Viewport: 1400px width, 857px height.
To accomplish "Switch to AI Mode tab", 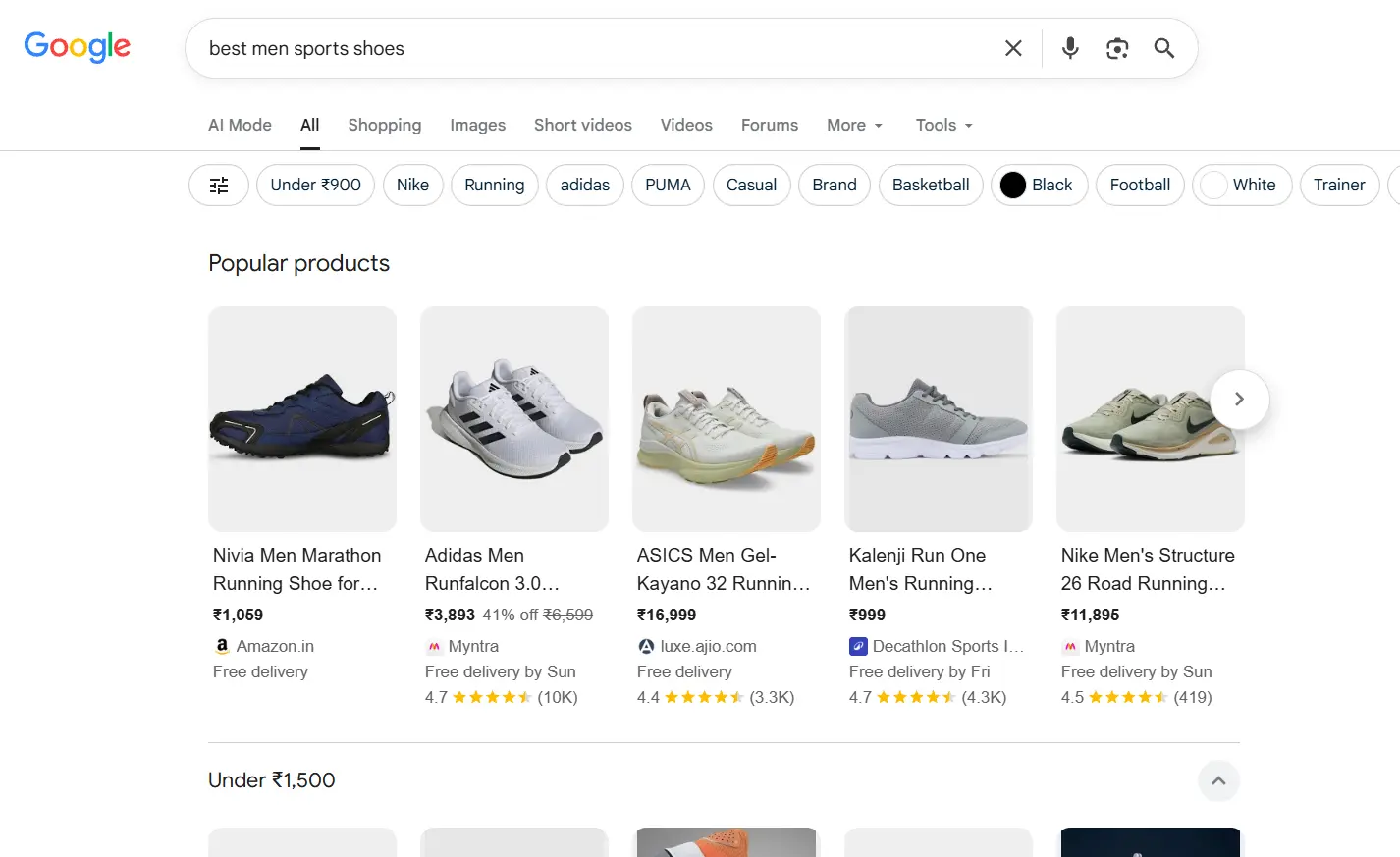I will 240,125.
